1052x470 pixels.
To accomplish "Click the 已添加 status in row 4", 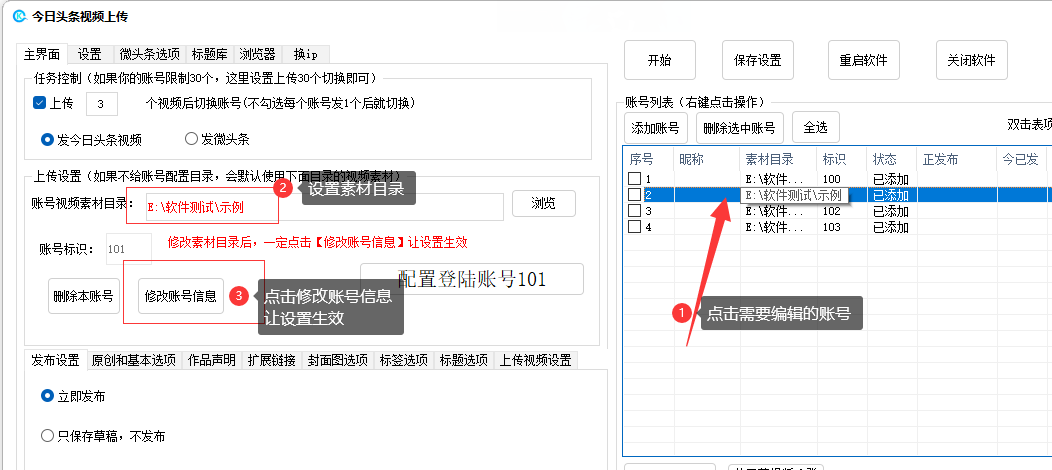I will point(890,227).
